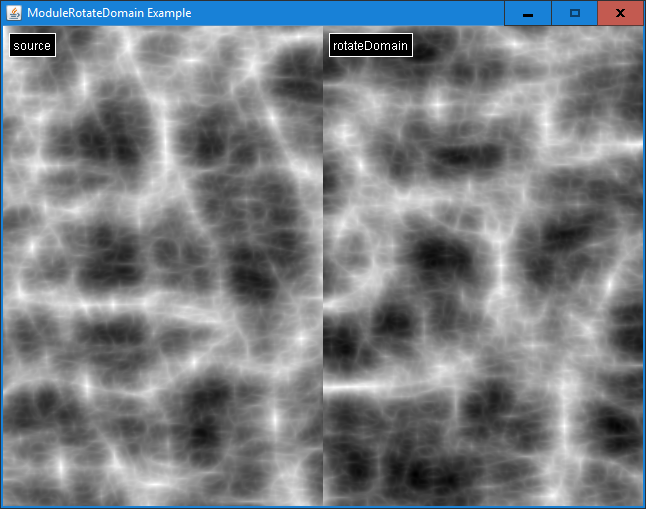
Task: Click the window's bottom border edge
Action: tap(323, 507)
